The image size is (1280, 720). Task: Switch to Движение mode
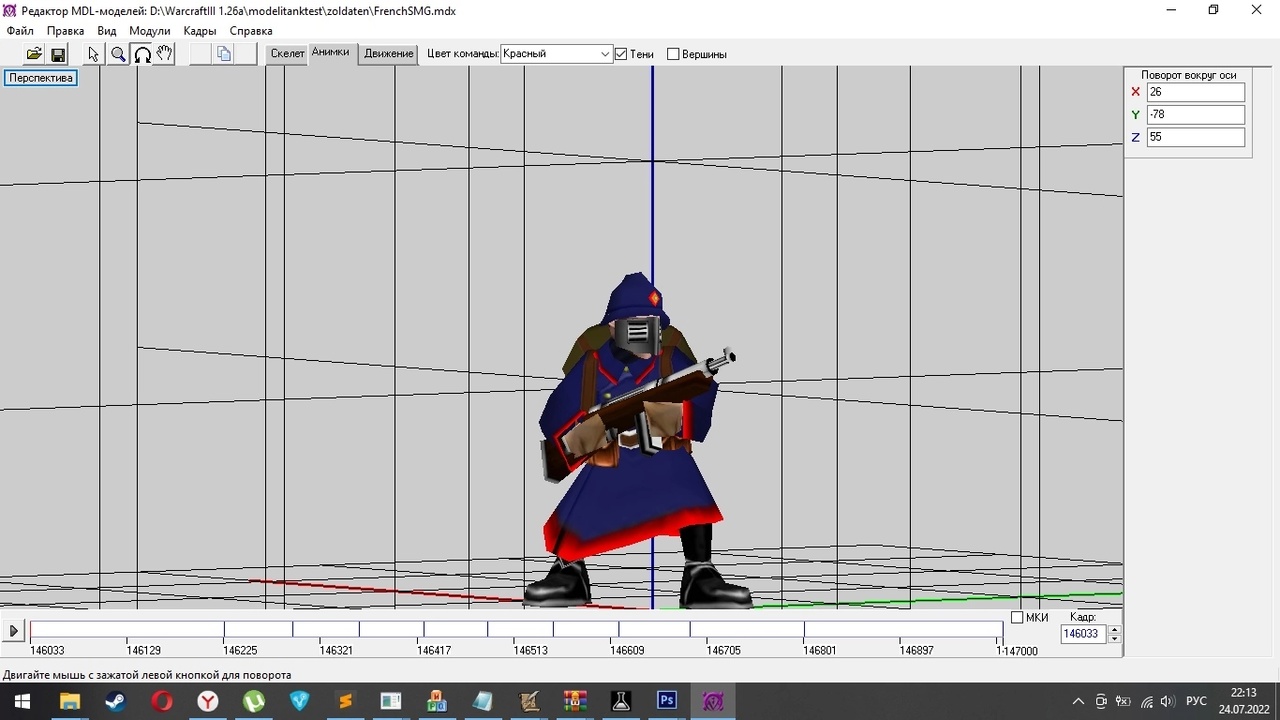tap(389, 54)
